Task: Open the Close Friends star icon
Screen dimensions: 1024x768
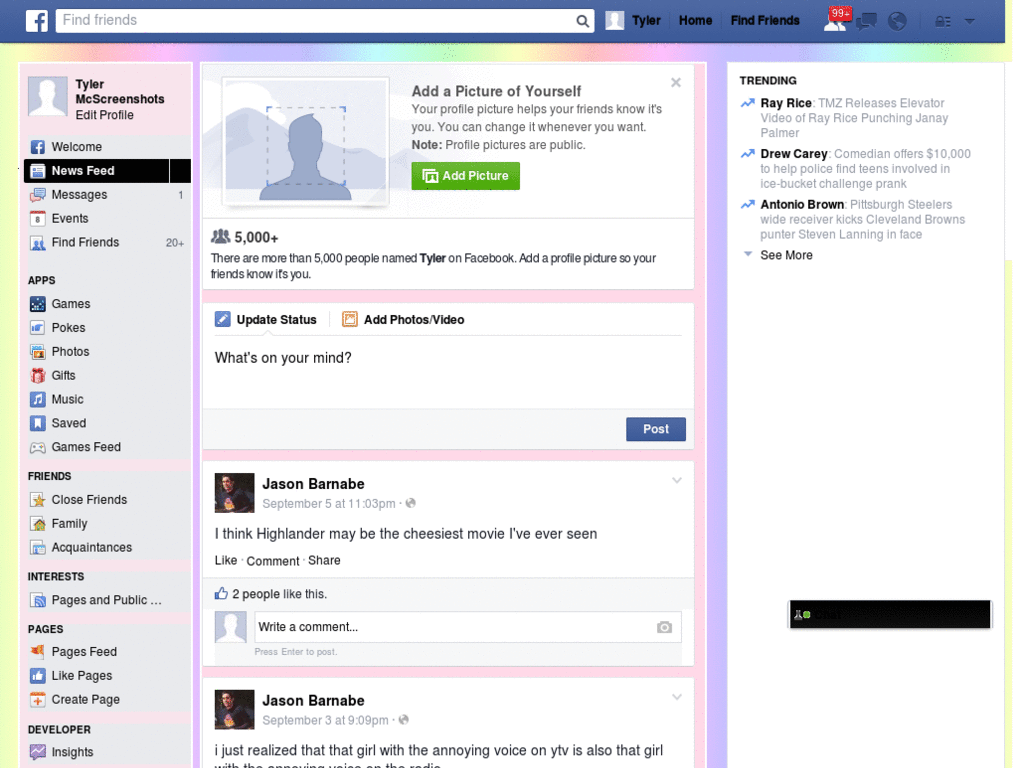Action: pyautogui.click(x=38, y=500)
